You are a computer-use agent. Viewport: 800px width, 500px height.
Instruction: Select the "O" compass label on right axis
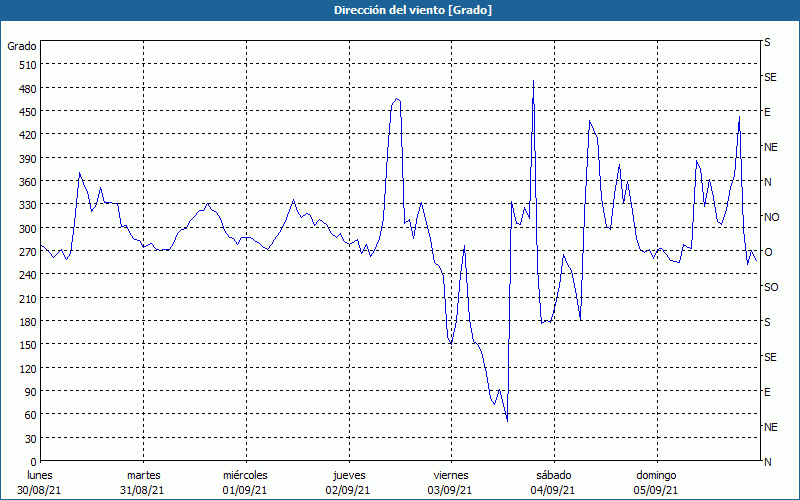pyautogui.click(x=768, y=252)
